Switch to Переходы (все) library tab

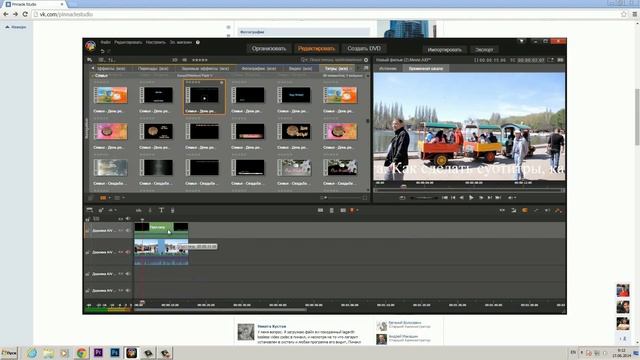153,69
